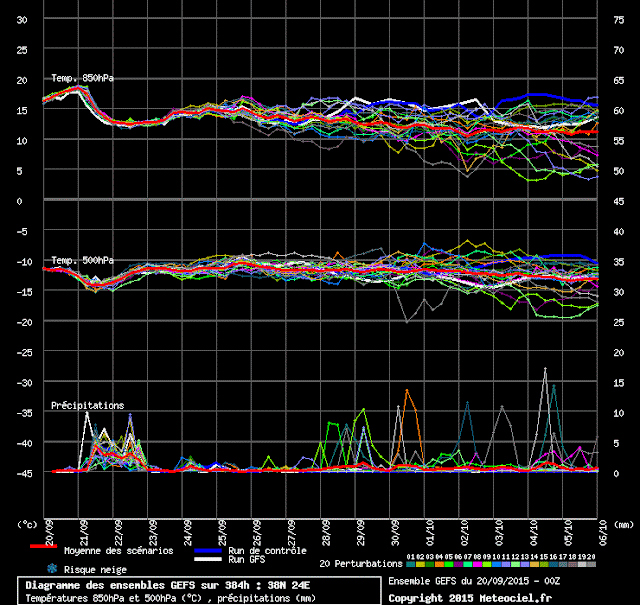
Task: Click the 'Risque neige' legend label
Action: click(x=95, y=569)
